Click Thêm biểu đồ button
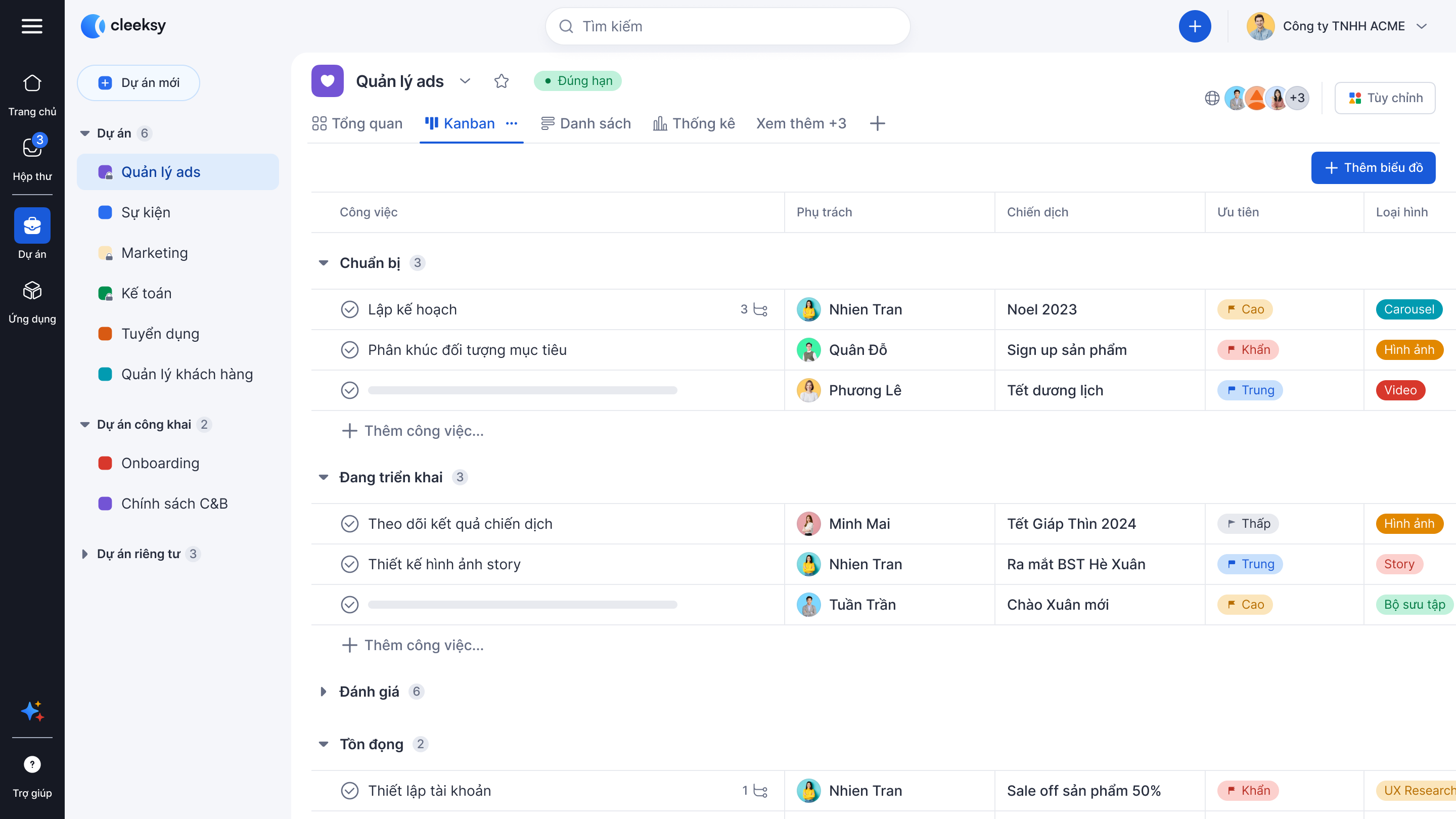1456x819 pixels. [1373, 168]
